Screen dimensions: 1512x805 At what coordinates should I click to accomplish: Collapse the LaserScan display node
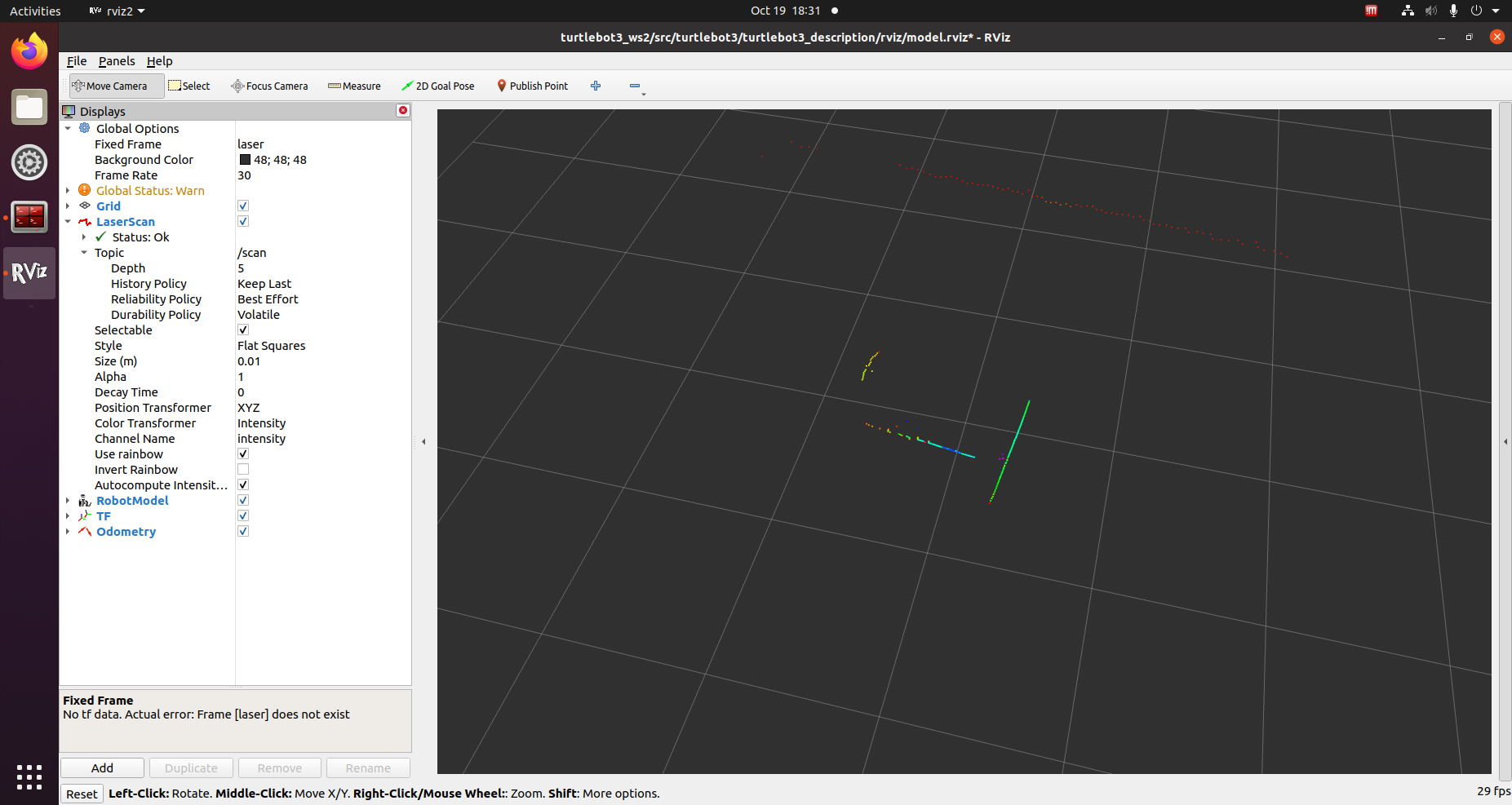[x=68, y=221]
